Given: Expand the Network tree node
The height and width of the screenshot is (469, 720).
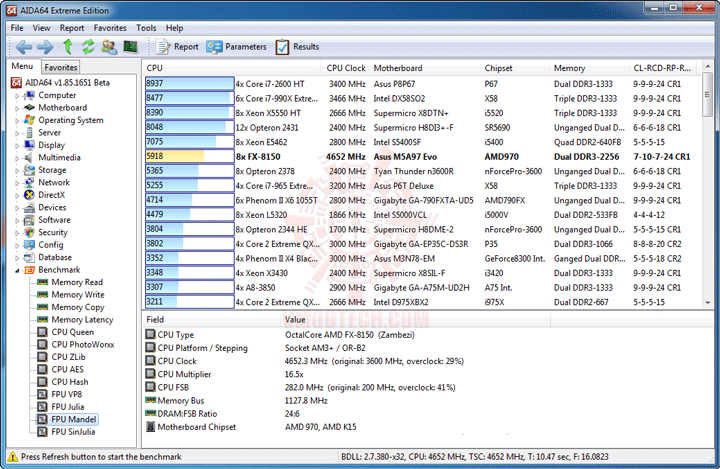Looking at the screenshot, I should [x=17, y=183].
